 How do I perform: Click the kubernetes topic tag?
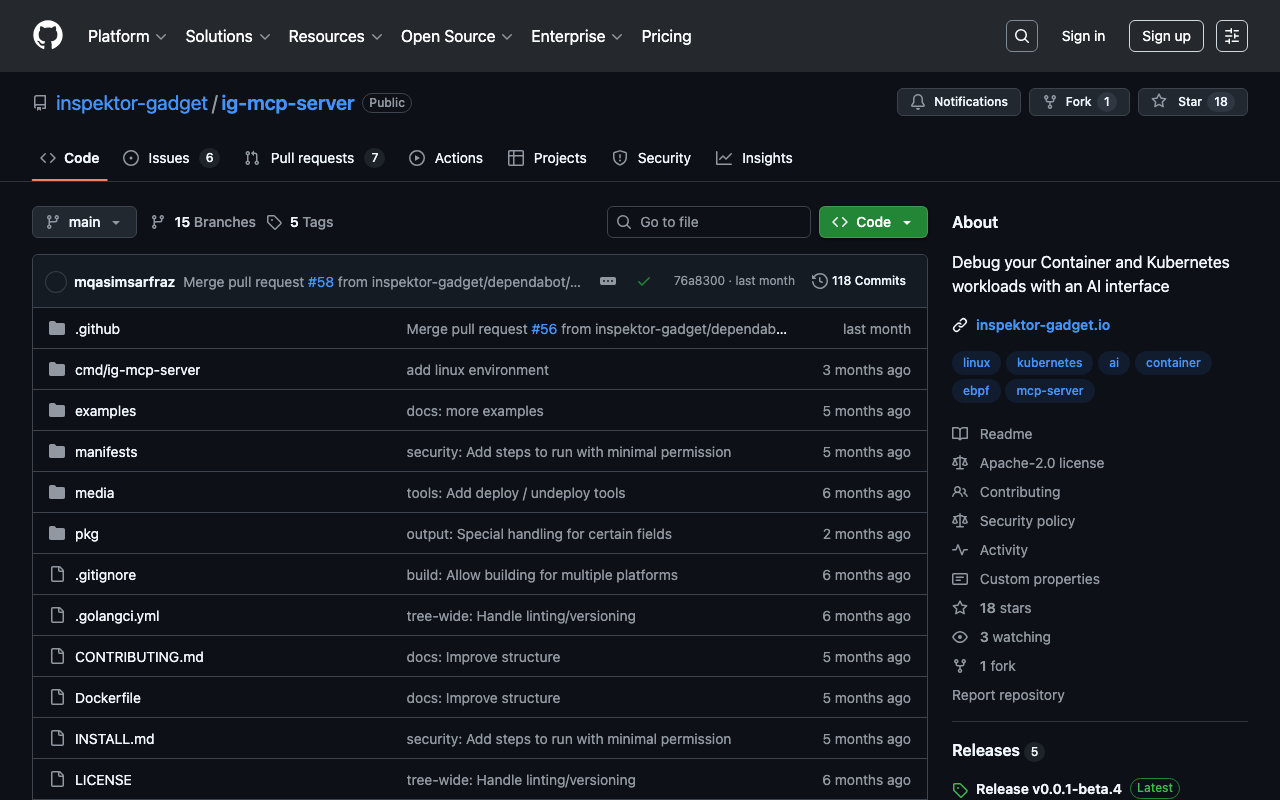(1049, 363)
